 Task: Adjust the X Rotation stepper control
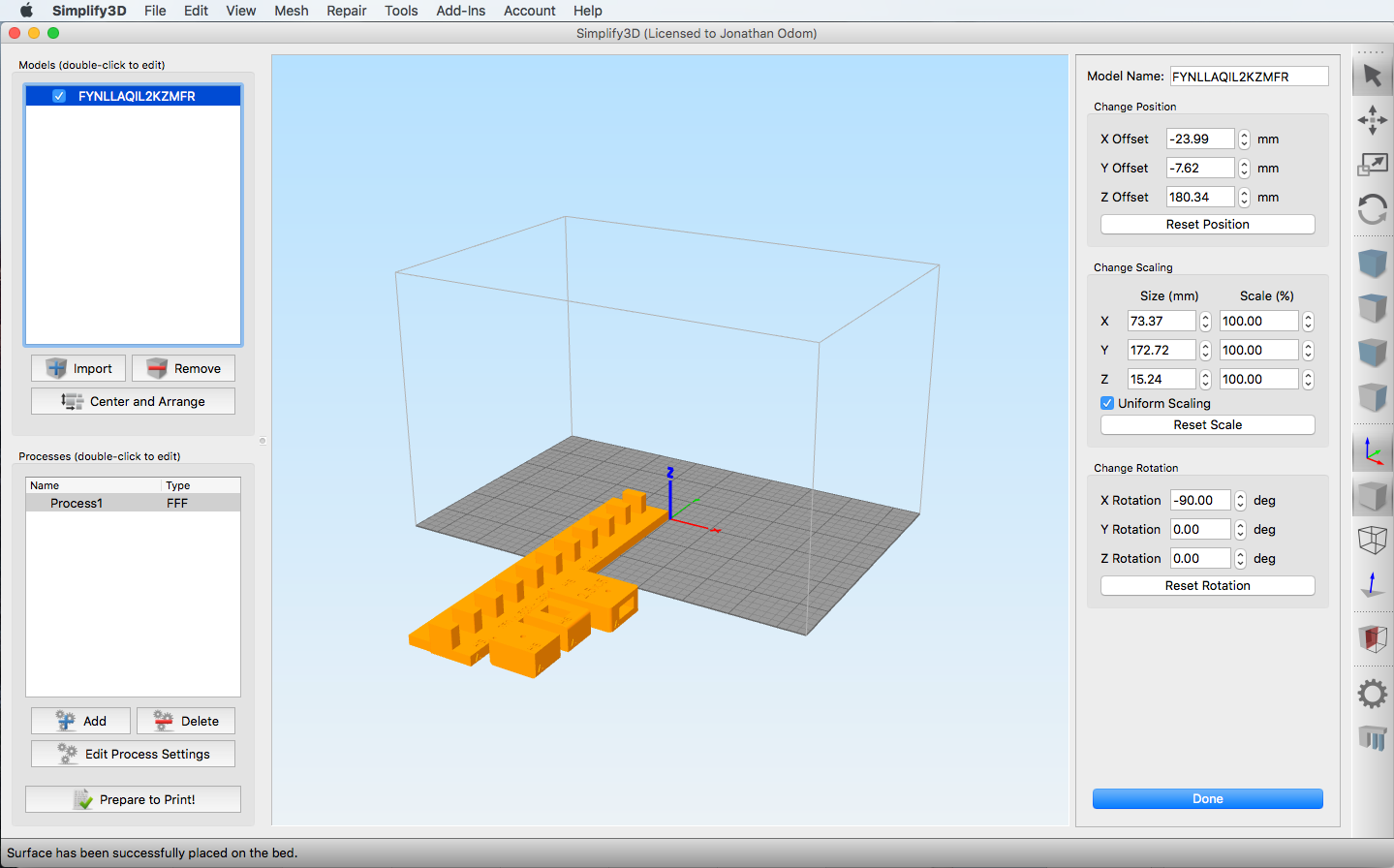click(x=1240, y=501)
